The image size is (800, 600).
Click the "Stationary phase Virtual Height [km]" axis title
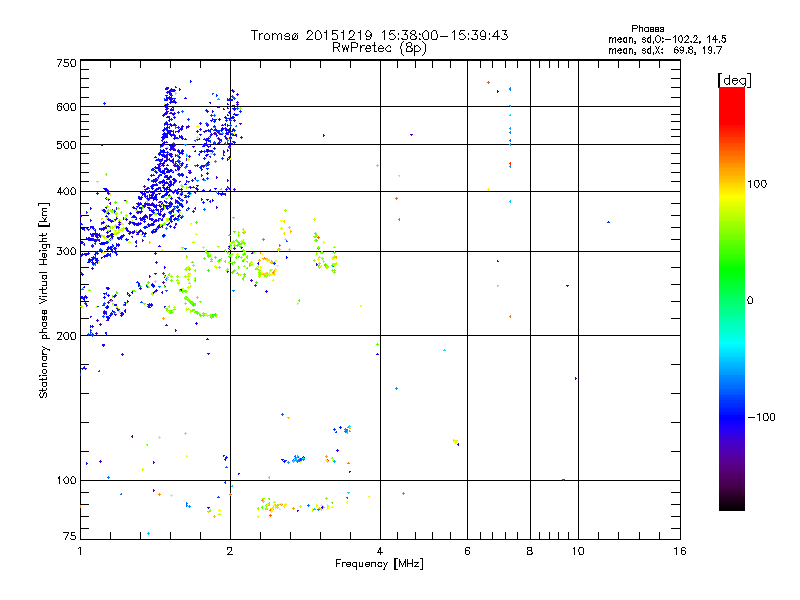tap(44, 300)
